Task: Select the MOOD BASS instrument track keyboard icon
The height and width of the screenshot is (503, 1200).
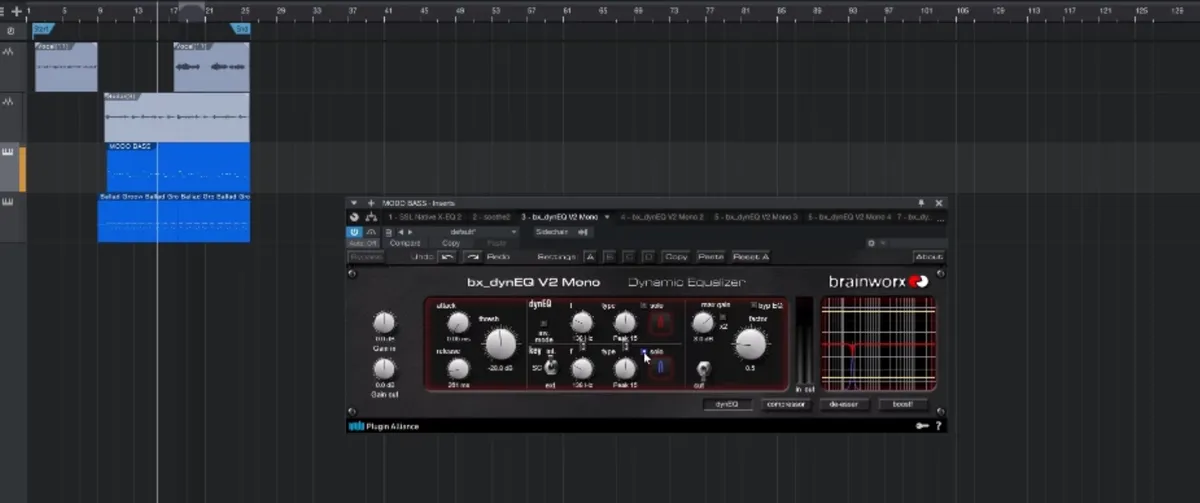Action: pos(9,153)
